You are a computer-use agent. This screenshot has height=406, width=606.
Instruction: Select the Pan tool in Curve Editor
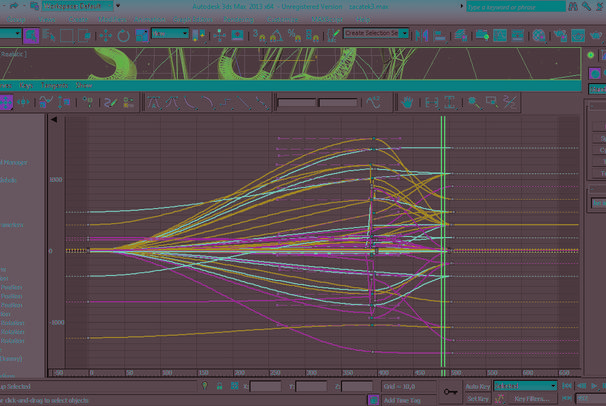click(x=409, y=102)
